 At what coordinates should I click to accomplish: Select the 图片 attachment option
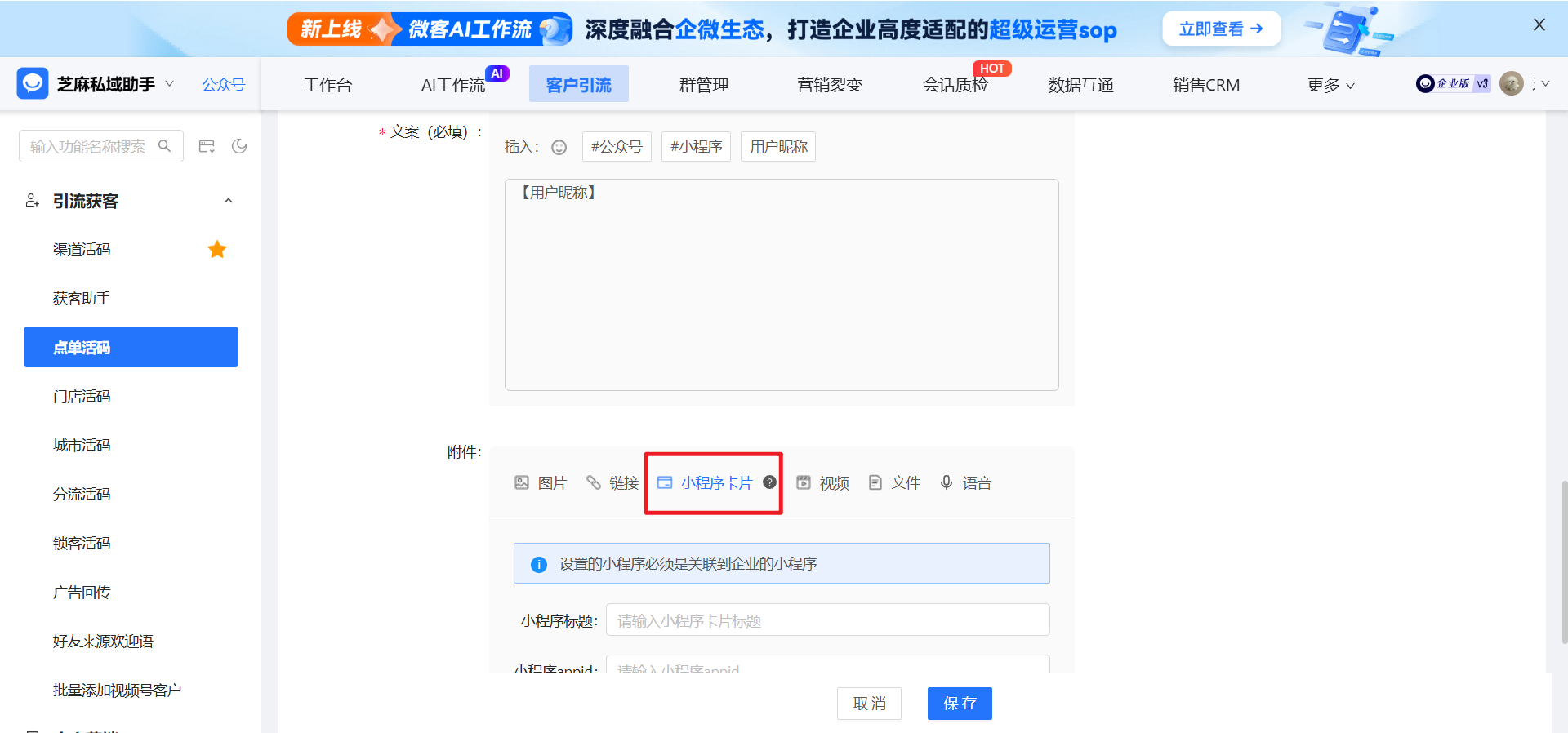pos(541,483)
